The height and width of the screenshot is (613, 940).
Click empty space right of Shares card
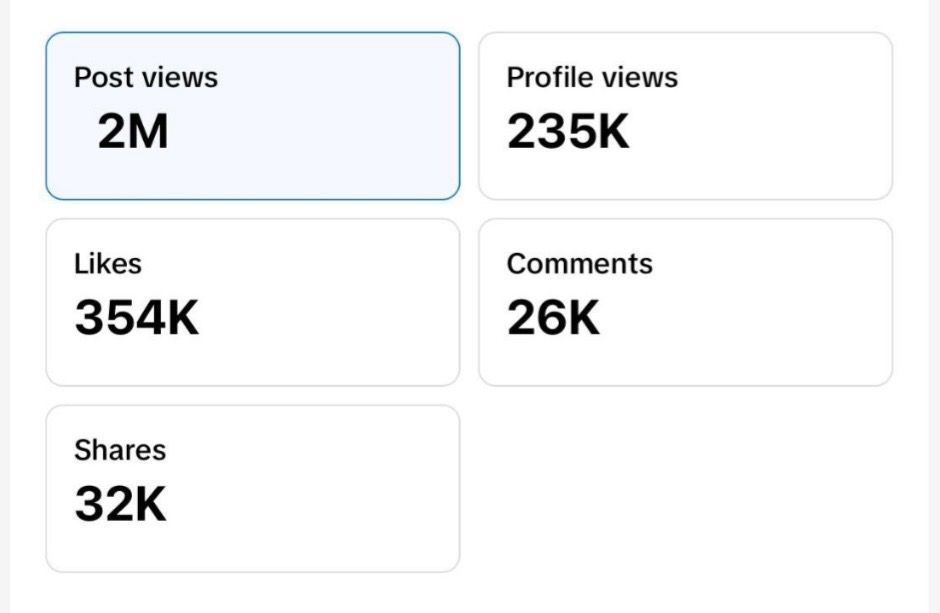tap(685, 488)
